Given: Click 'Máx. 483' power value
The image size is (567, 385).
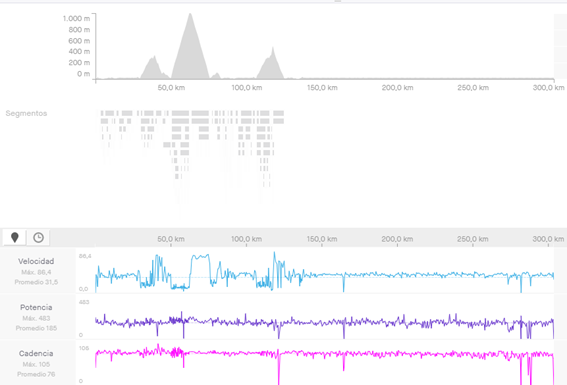Looking at the screenshot, I should [x=36, y=318].
